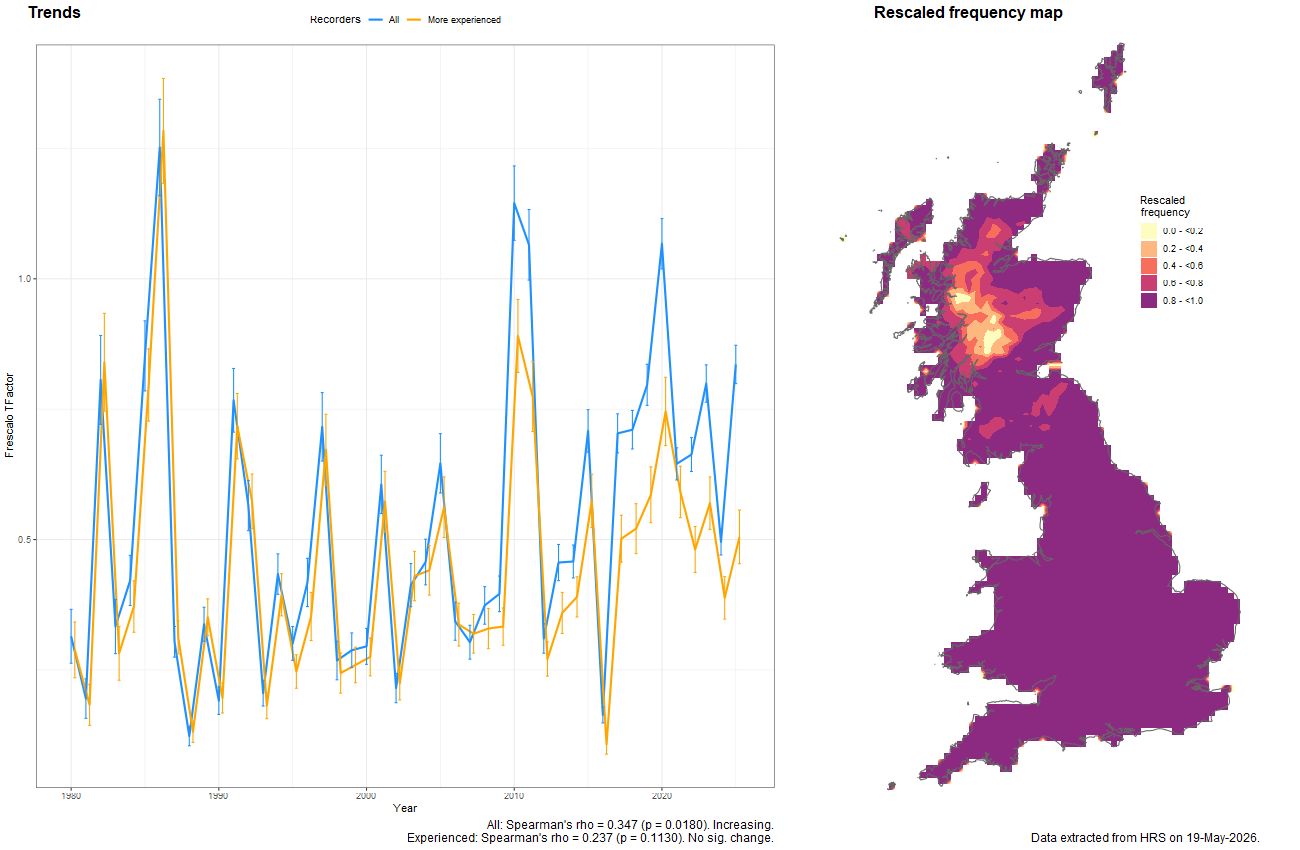This screenshot has width=1300, height=850.
Task: Select the 0.6 - <0.8 legend swatch
Action: 1148,283
